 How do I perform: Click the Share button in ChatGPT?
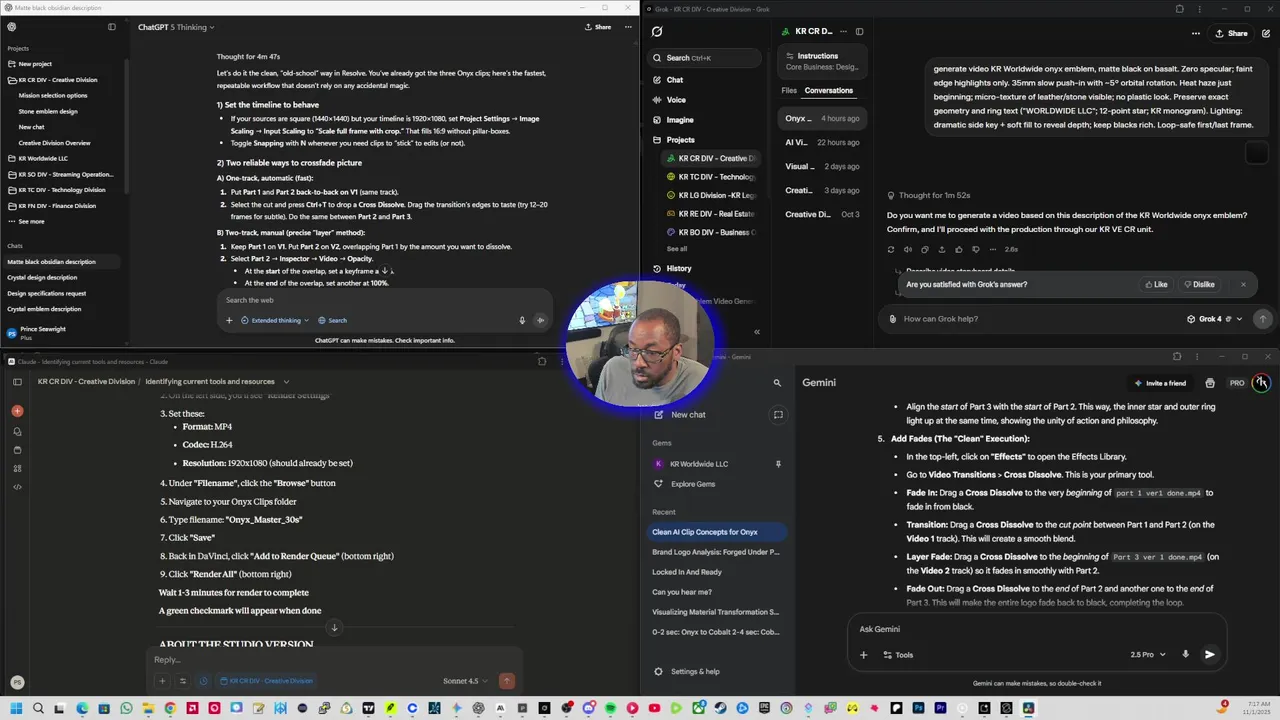click(597, 27)
